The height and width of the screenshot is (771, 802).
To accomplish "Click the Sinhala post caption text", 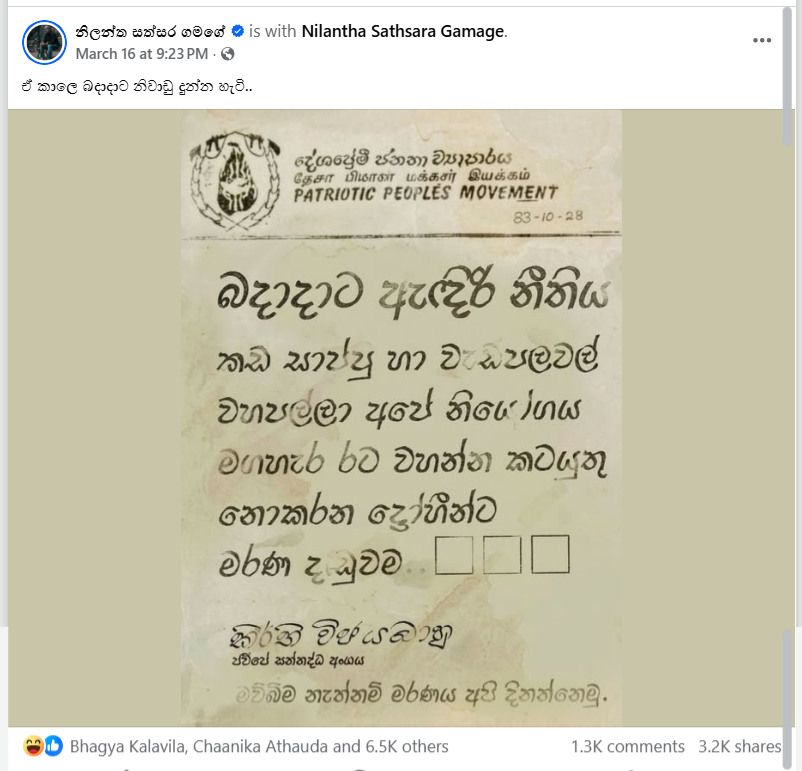I will (x=137, y=86).
